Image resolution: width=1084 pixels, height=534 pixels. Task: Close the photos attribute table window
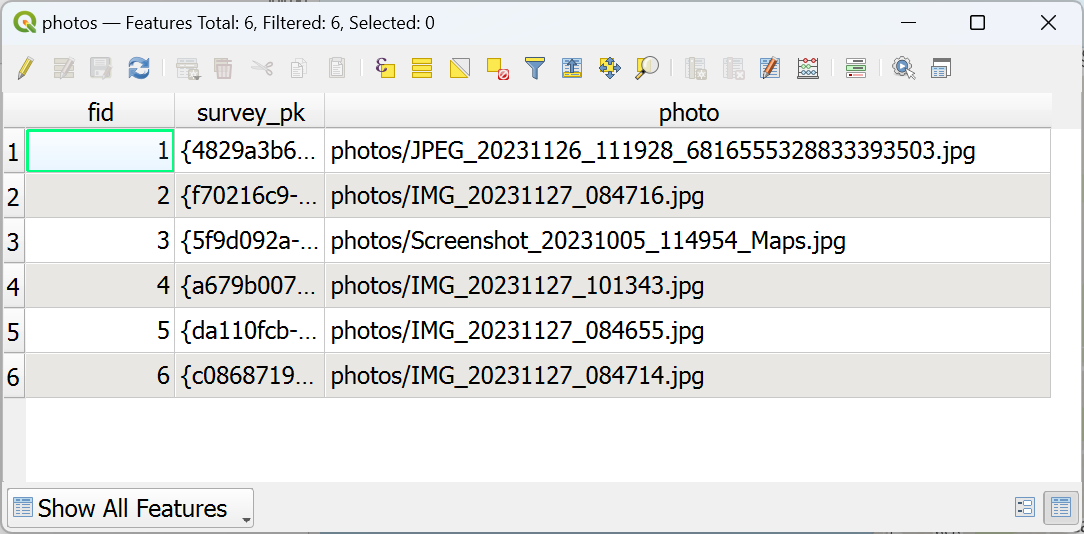1048,23
